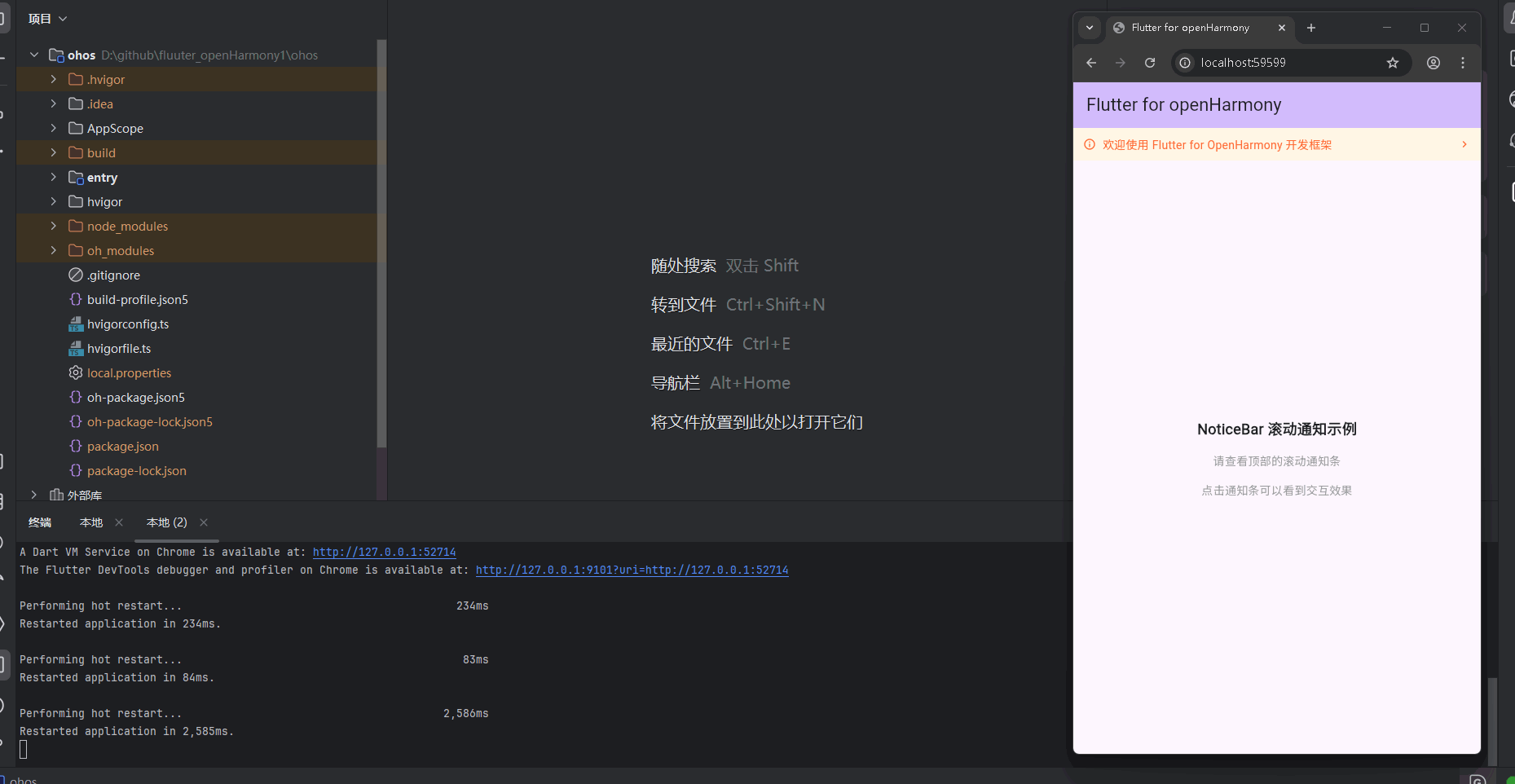1515x784 pixels.
Task: Close the 本地 terminal tab
Action: pos(119,522)
